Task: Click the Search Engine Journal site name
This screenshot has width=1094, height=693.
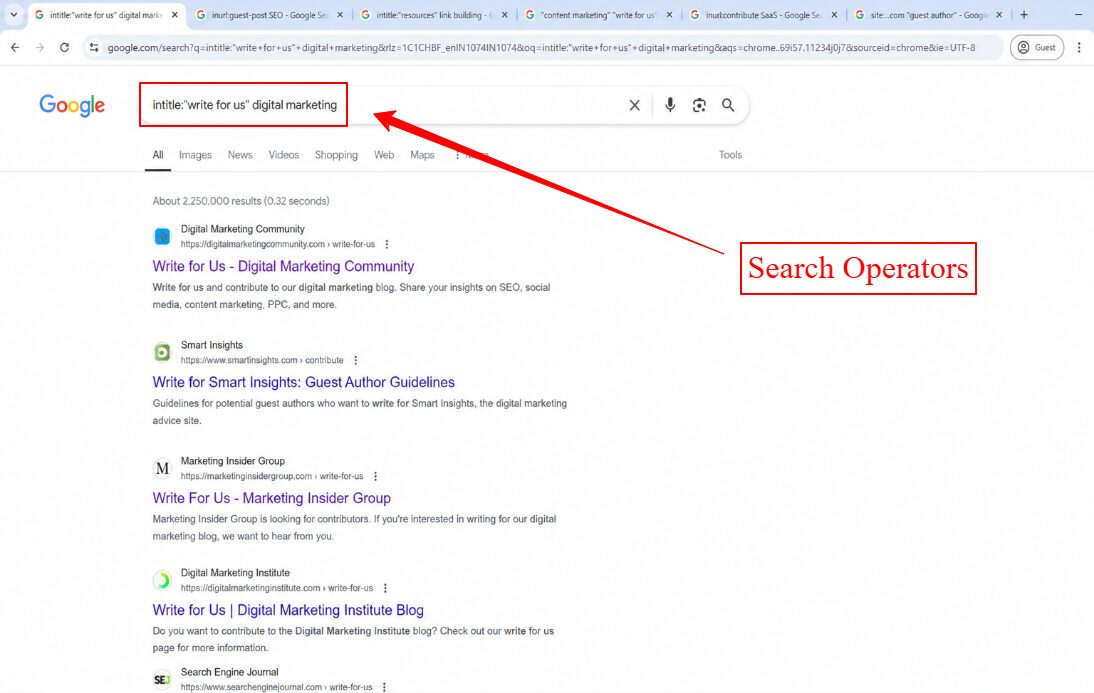Action: click(x=230, y=672)
